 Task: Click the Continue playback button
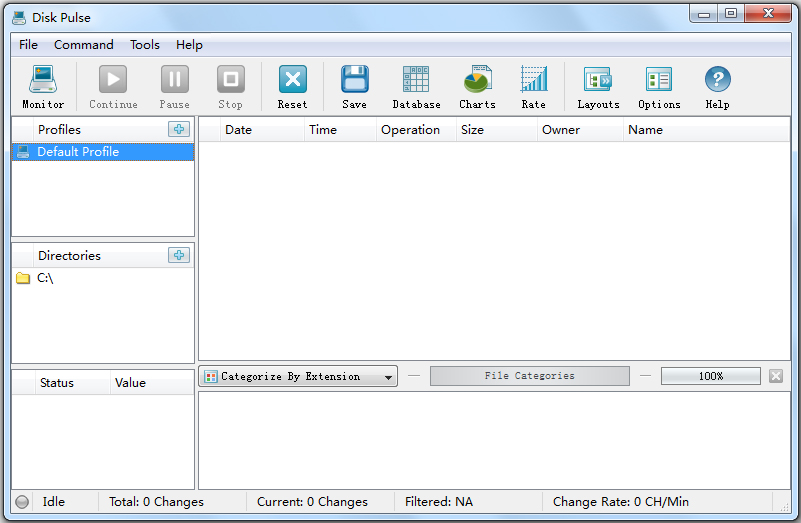[x=113, y=87]
